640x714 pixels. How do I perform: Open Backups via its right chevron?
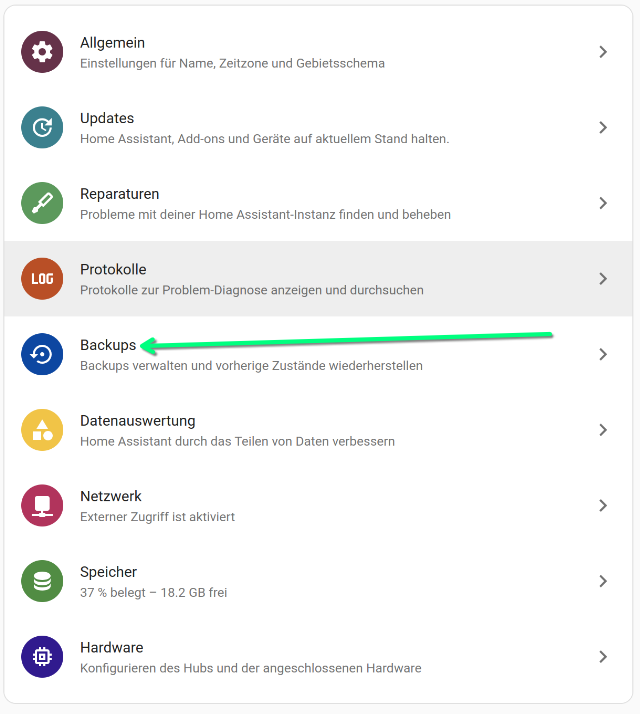pos(603,354)
